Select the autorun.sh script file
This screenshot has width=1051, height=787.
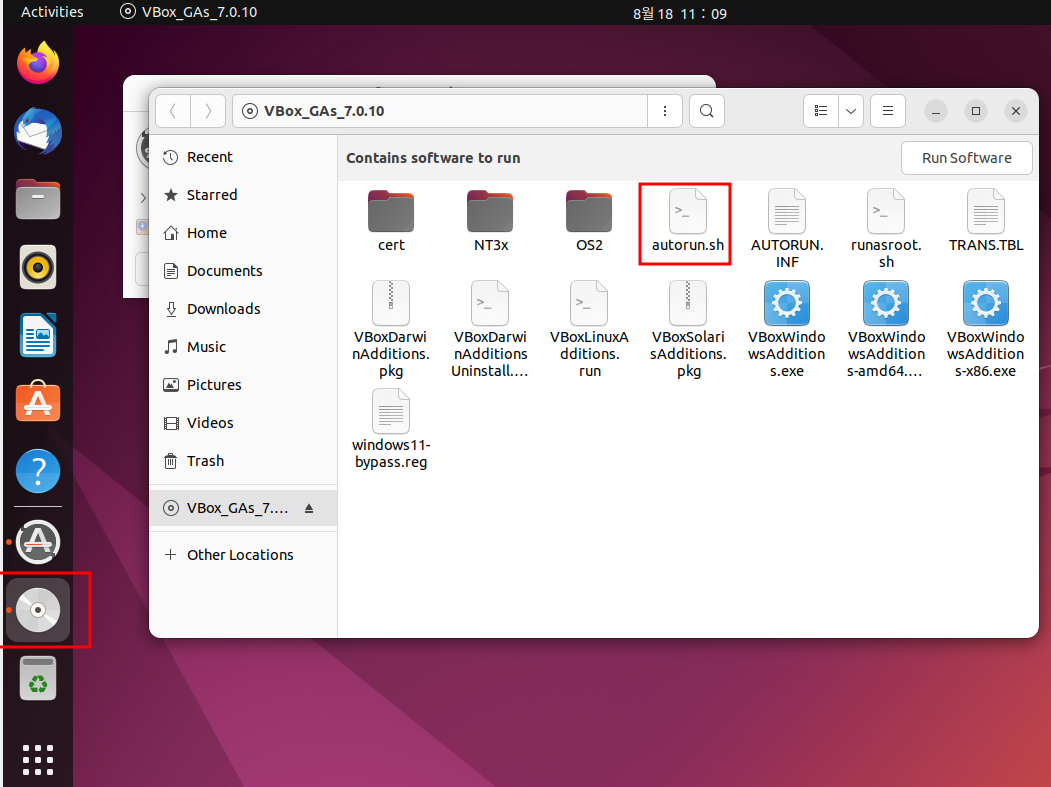[x=688, y=221]
